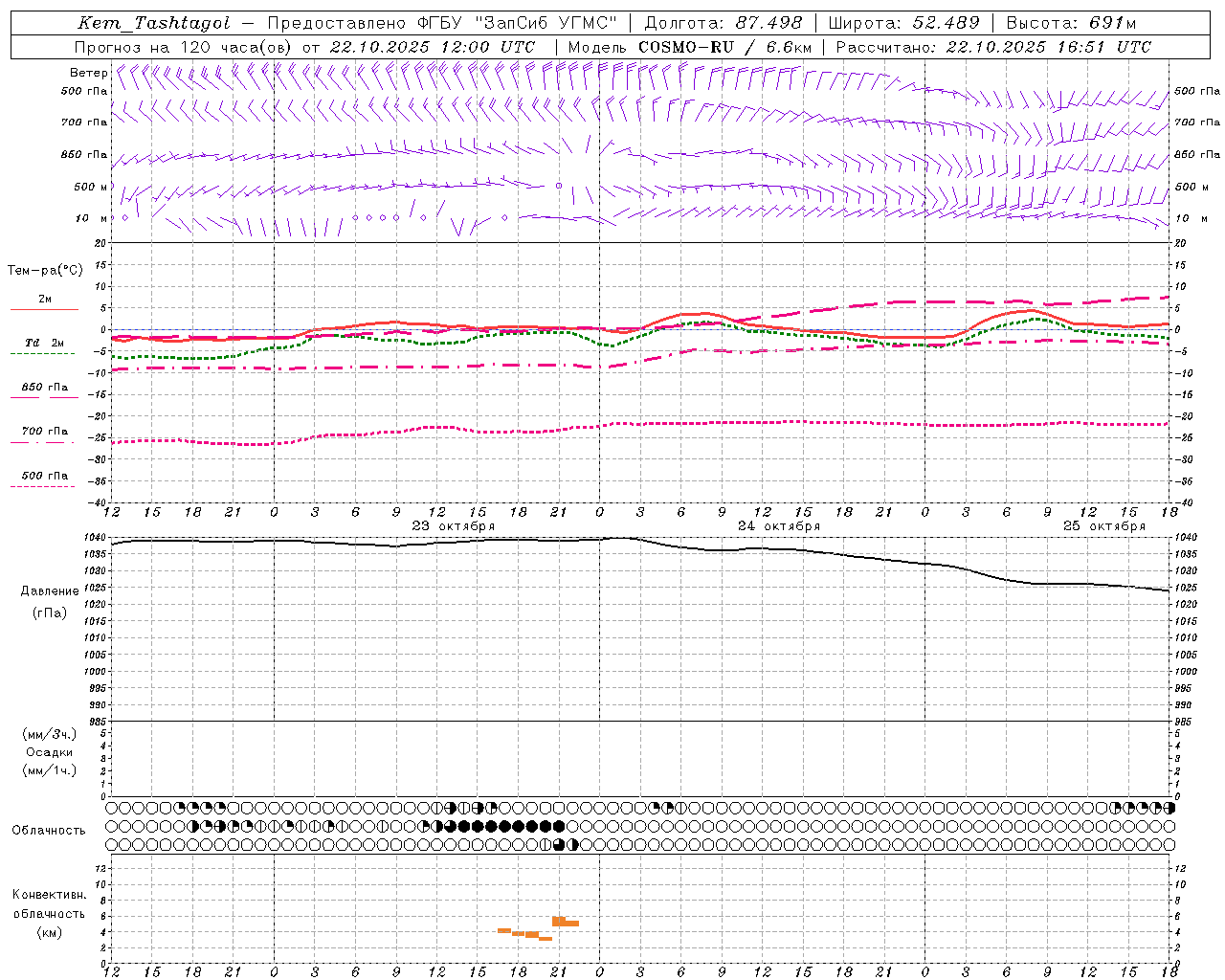
Task: Click the '24 октября' date label
Action: coord(779,526)
